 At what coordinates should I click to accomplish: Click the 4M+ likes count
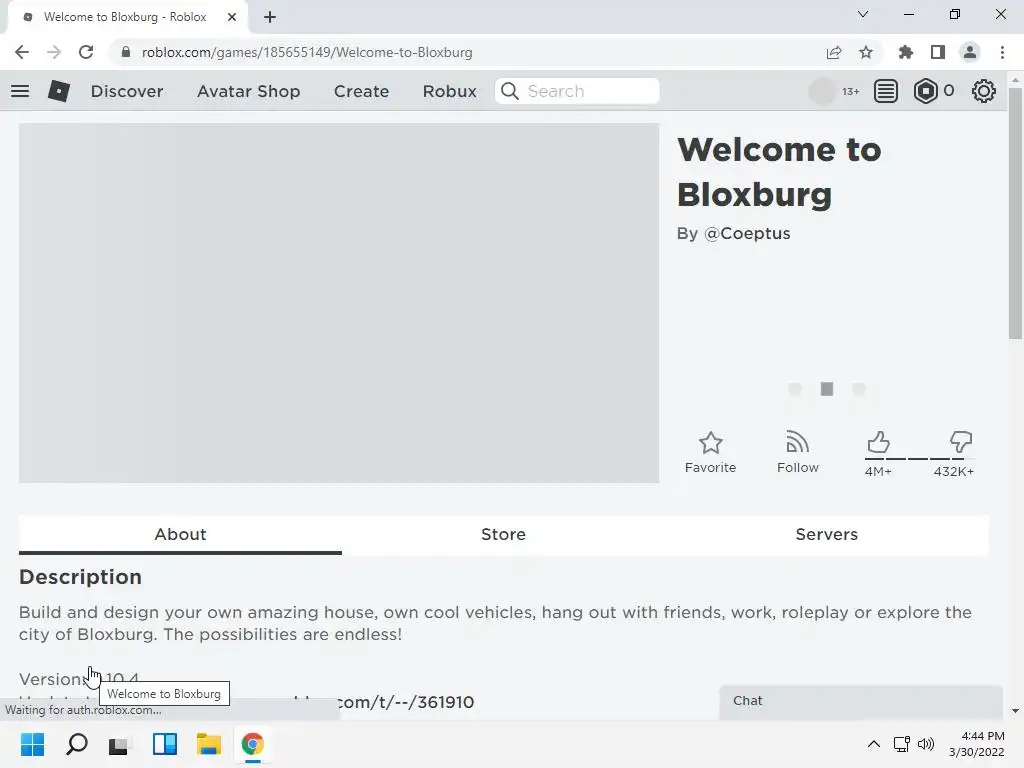878,472
